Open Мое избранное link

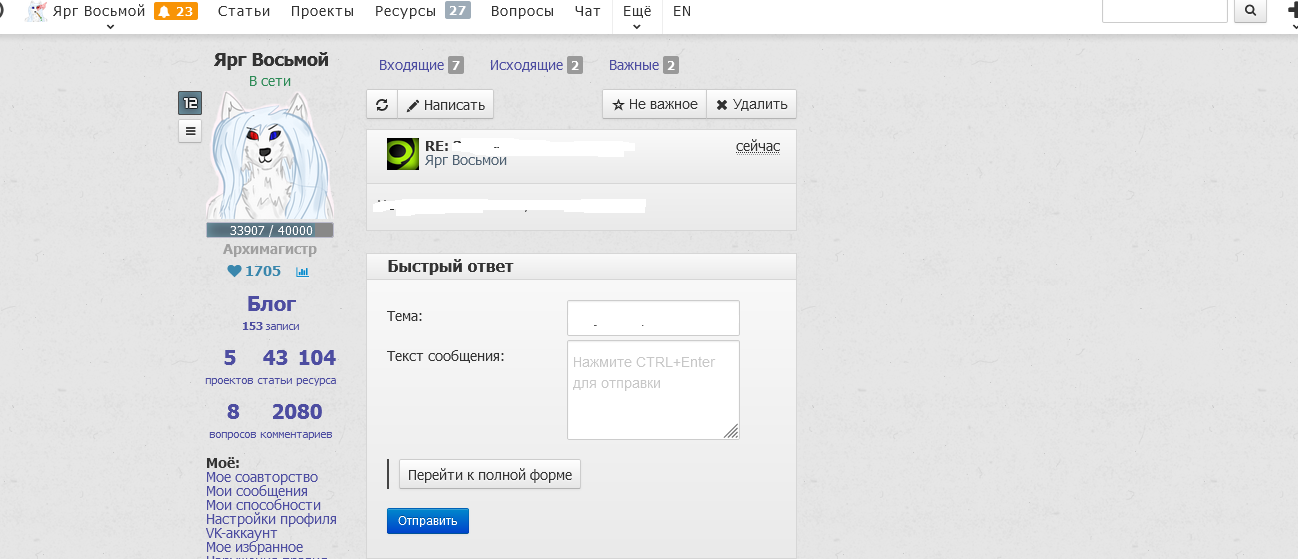click(x=254, y=547)
